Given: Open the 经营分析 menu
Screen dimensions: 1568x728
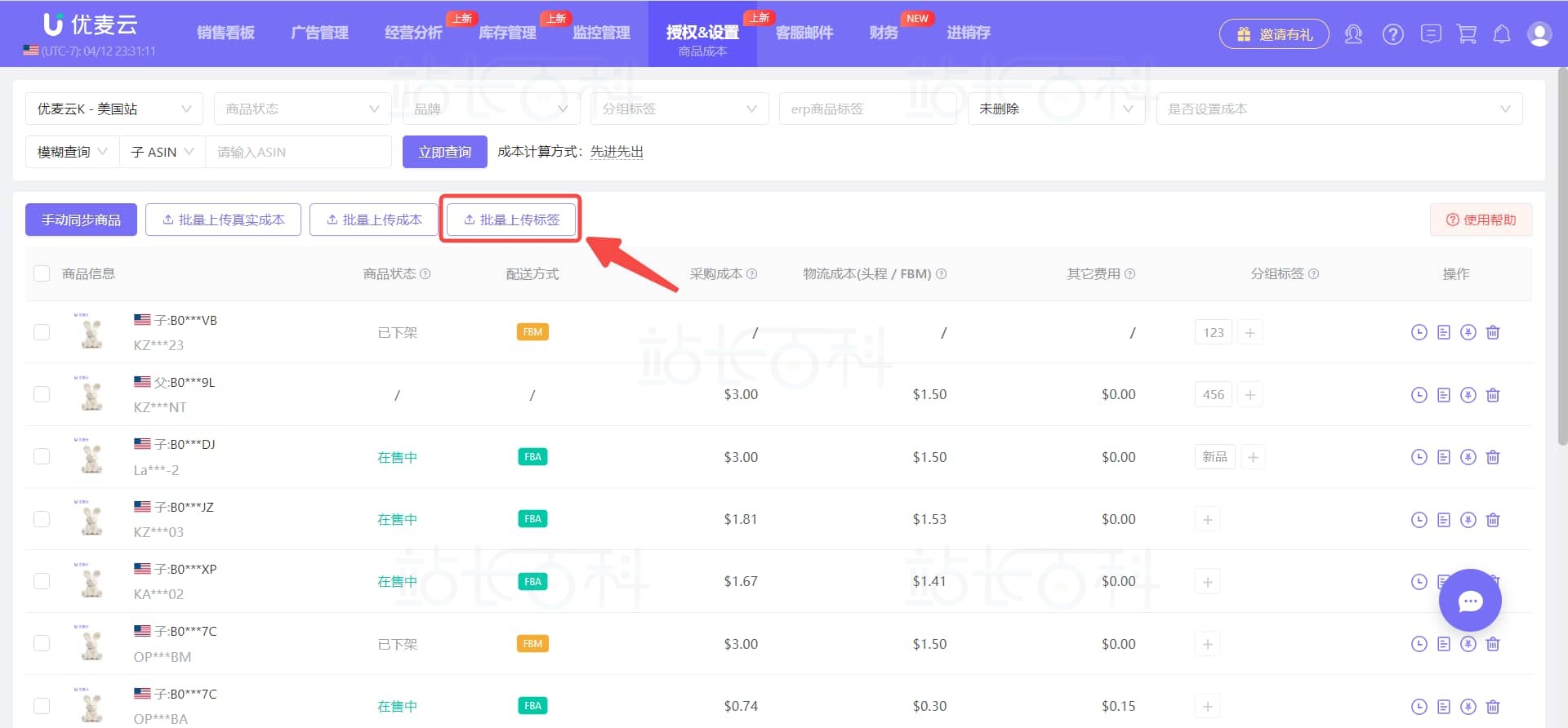Looking at the screenshot, I should [414, 33].
